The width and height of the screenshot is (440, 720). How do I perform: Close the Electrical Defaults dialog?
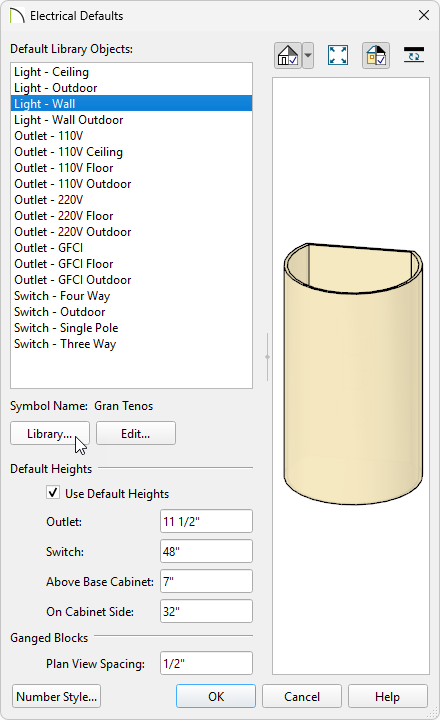click(x=424, y=16)
